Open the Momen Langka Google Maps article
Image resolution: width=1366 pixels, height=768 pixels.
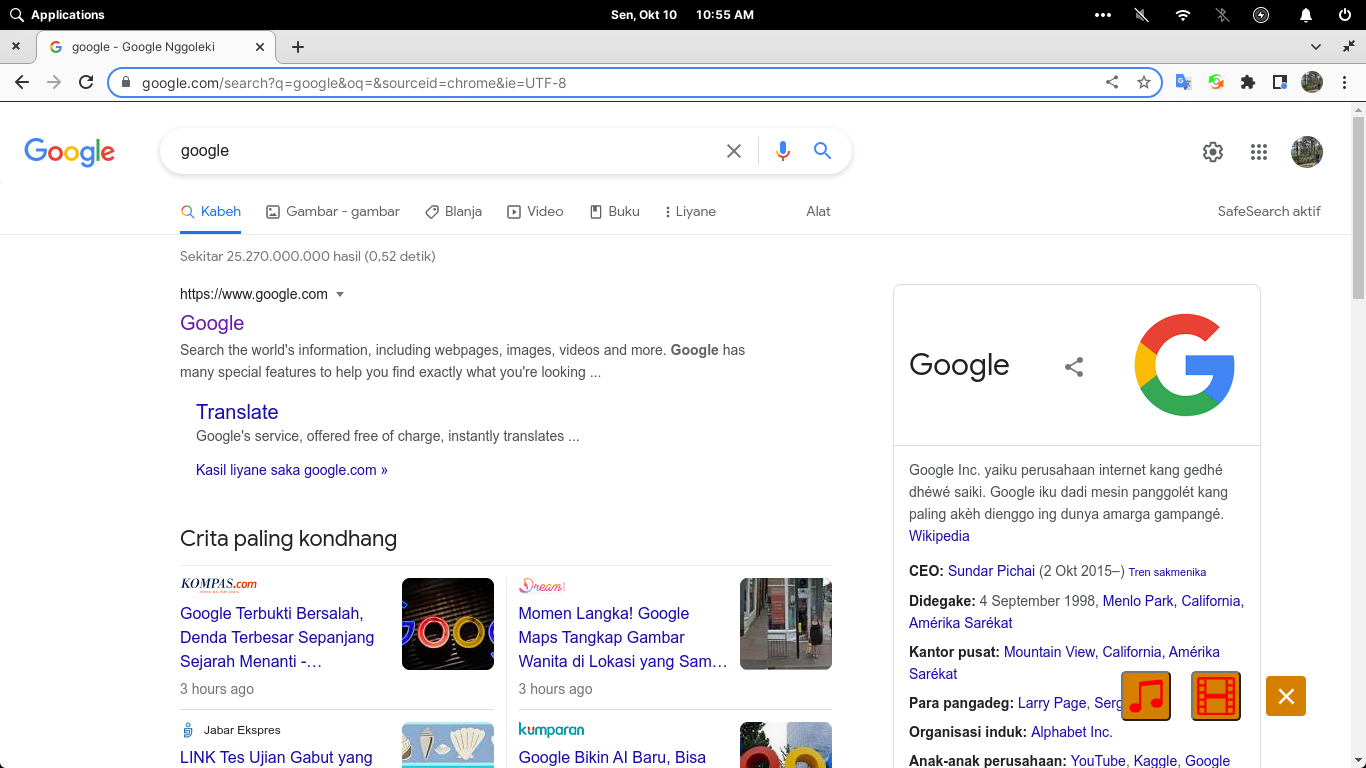pyautogui.click(x=622, y=637)
